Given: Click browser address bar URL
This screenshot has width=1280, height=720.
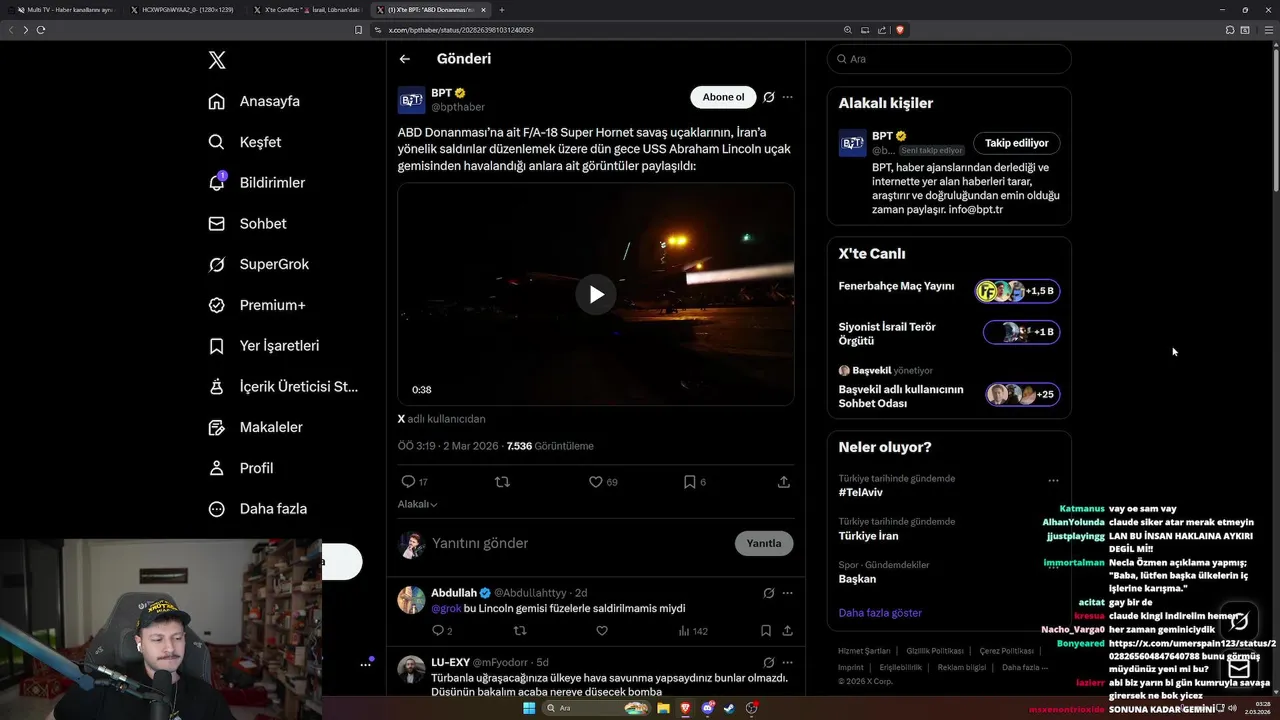Looking at the screenshot, I should click(x=461, y=30).
